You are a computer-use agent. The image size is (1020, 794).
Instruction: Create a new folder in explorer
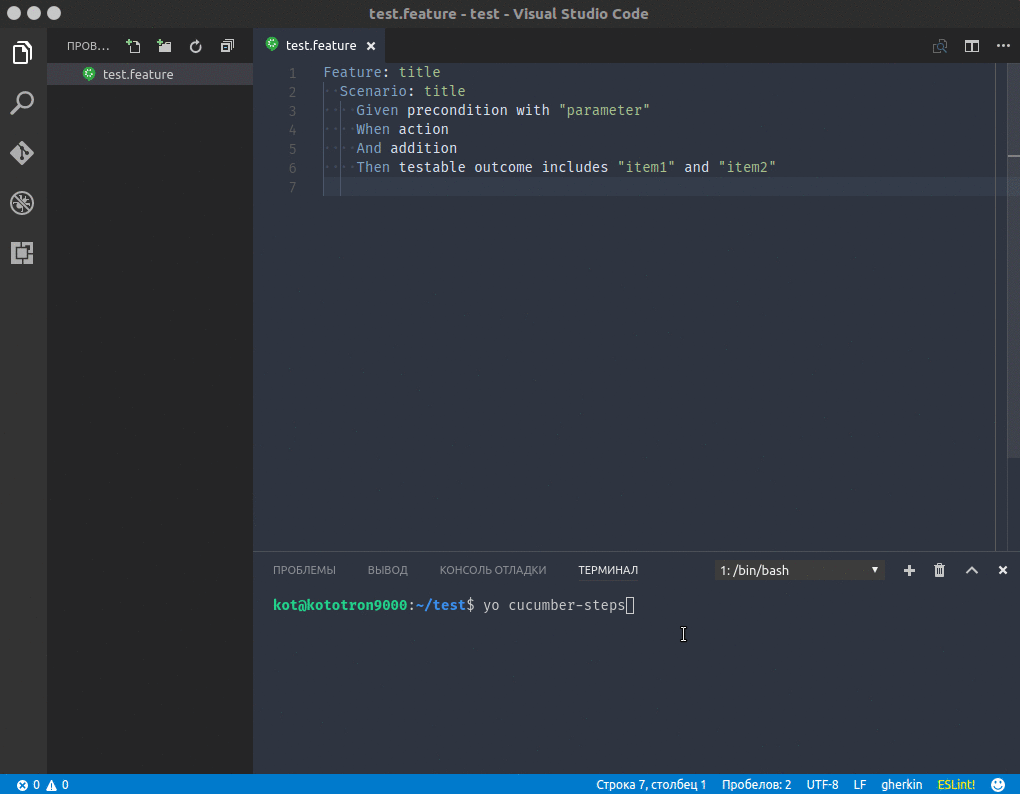pyautogui.click(x=165, y=46)
